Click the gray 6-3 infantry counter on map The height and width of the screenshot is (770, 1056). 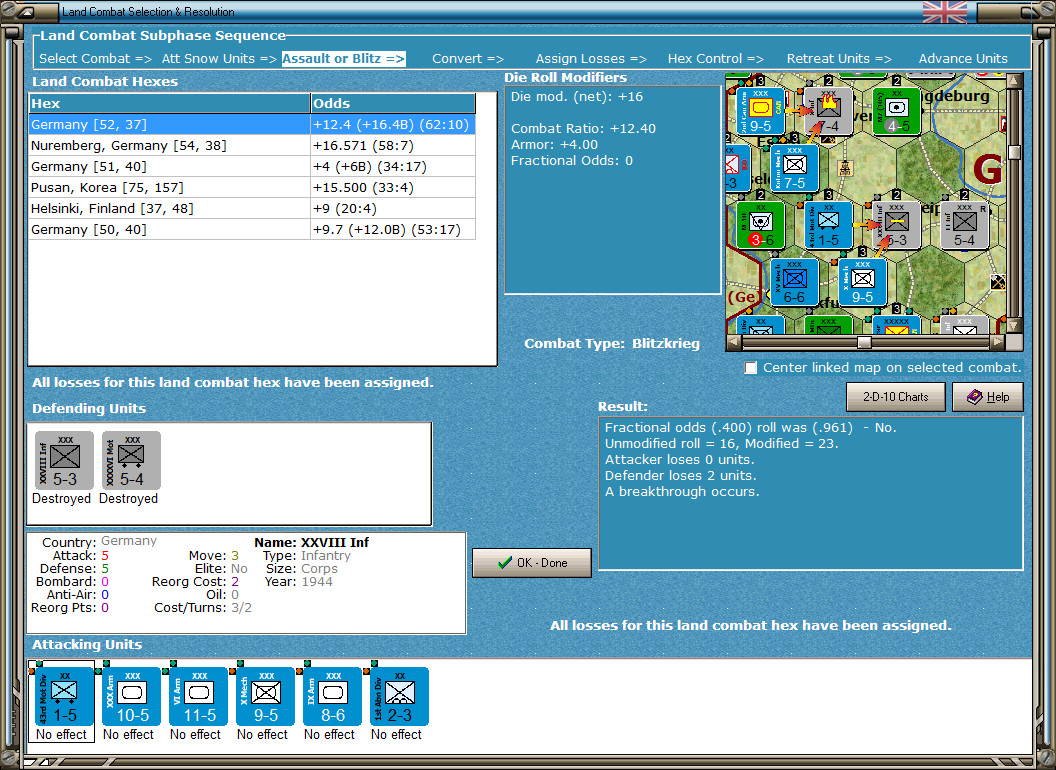click(896, 225)
